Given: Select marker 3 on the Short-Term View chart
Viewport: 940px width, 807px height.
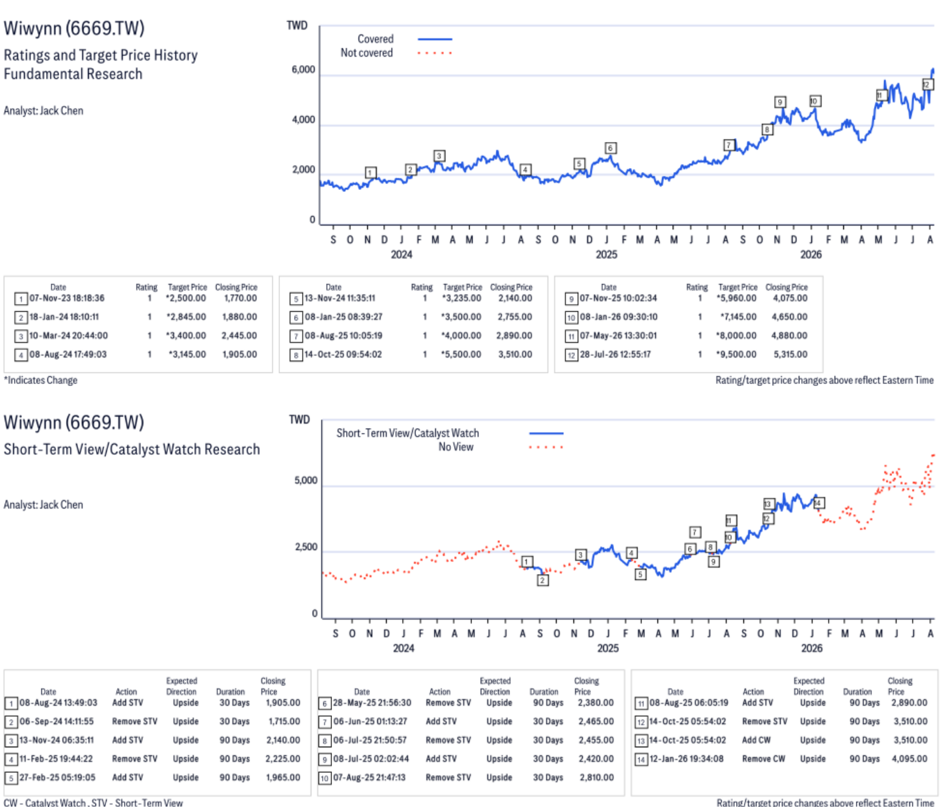Looking at the screenshot, I should 581,555.
